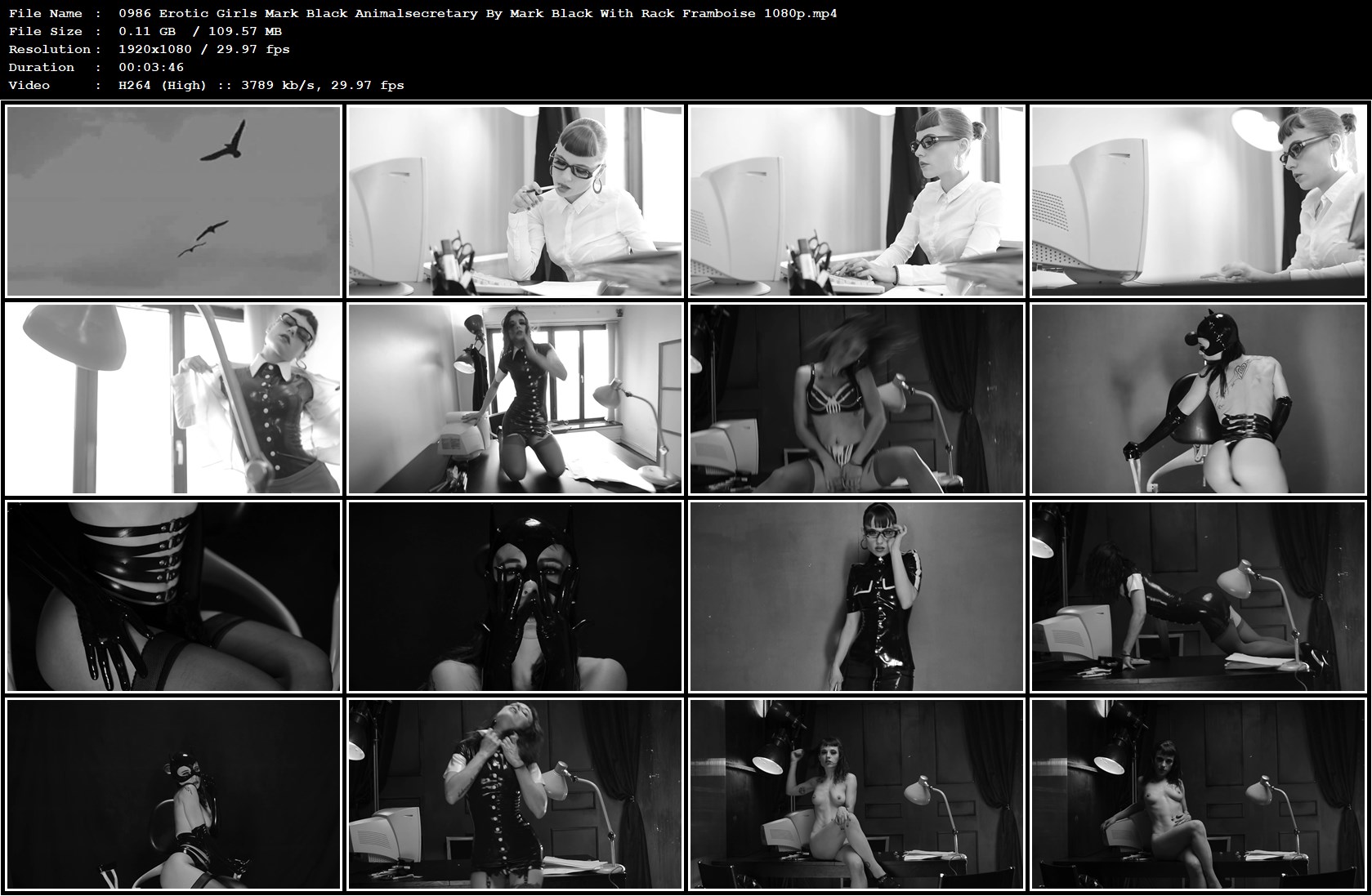Click the 1920x1080 resolution text
This screenshot has height=896, width=1372.
tap(204, 49)
